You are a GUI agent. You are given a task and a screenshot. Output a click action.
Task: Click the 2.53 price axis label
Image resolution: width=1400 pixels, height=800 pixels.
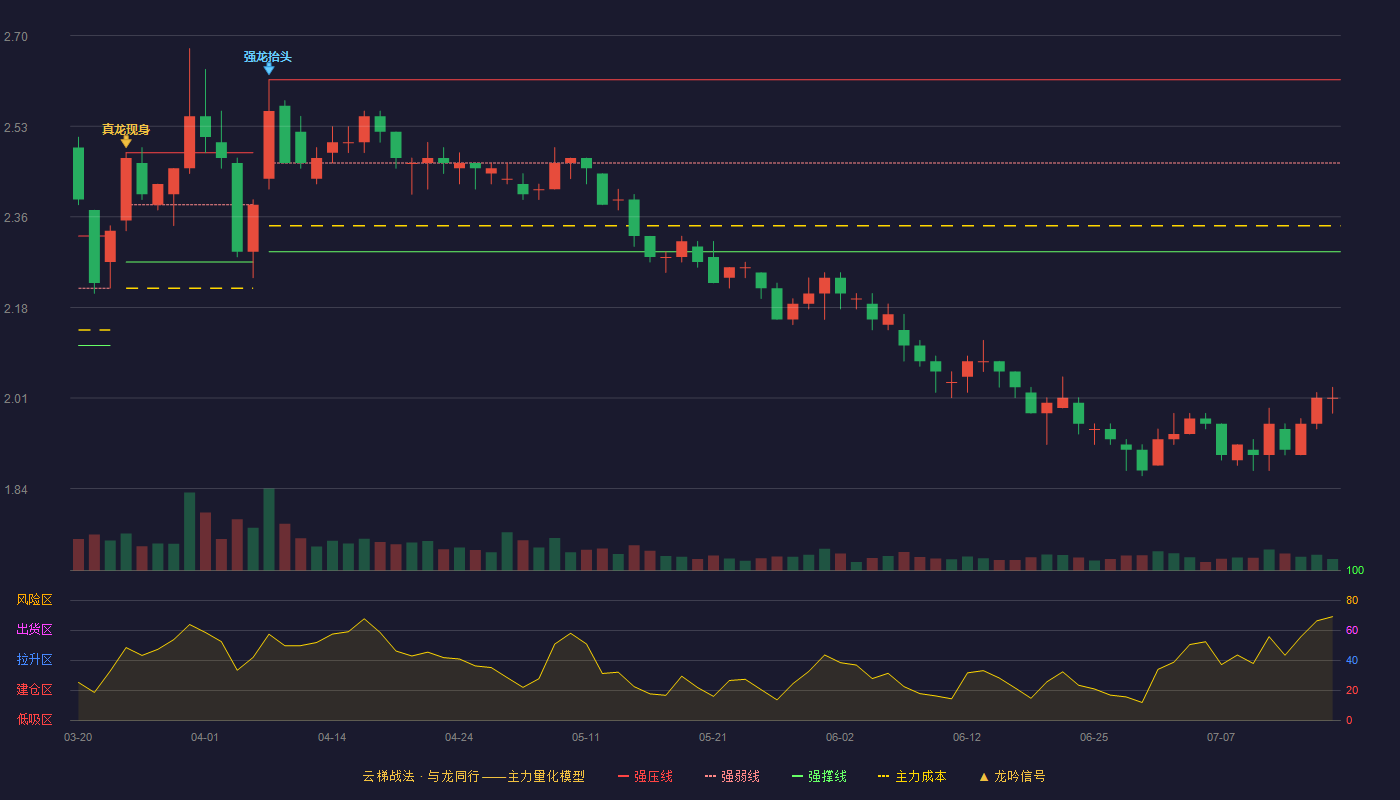click(x=16, y=128)
